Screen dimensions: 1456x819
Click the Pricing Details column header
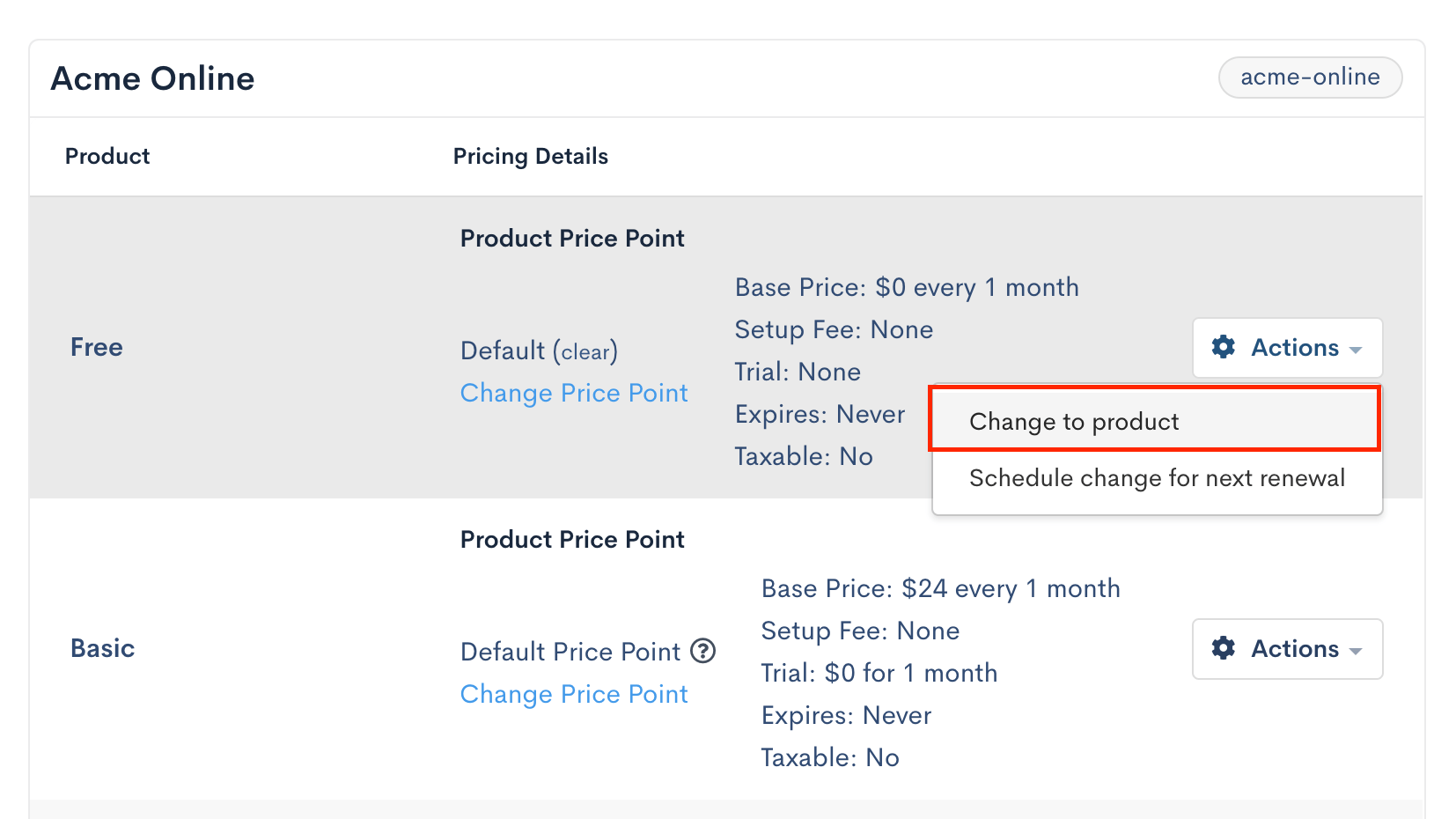[x=530, y=156]
